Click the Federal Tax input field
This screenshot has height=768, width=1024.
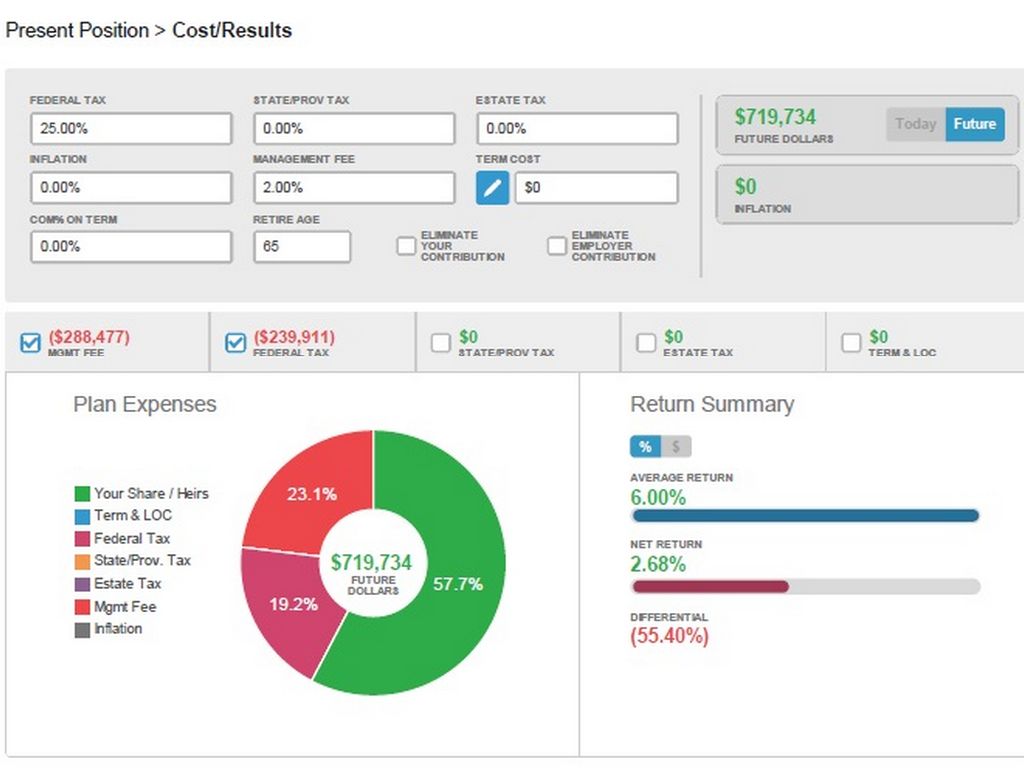[x=130, y=128]
